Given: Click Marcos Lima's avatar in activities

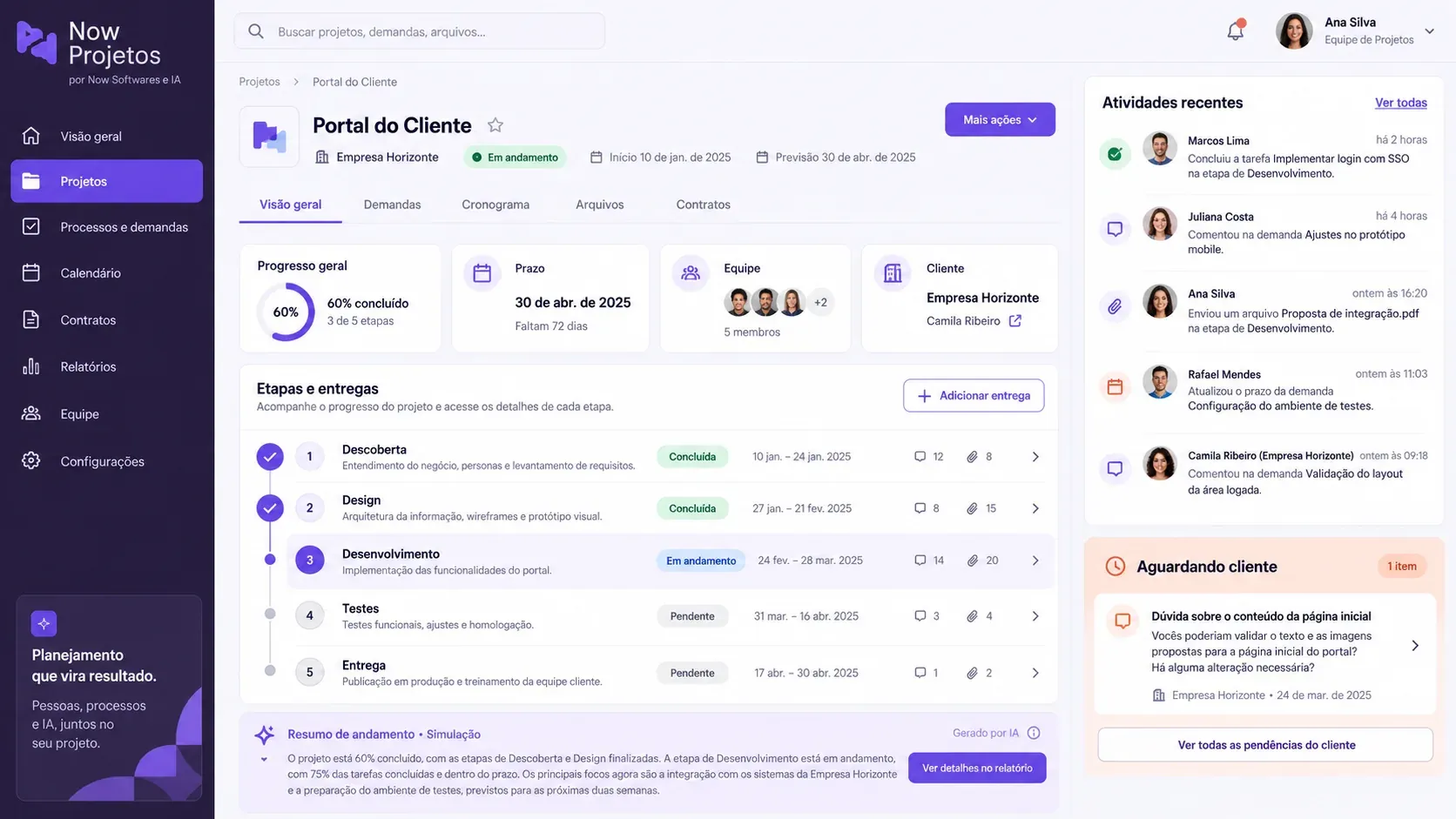Looking at the screenshot, I should 1159,149.
